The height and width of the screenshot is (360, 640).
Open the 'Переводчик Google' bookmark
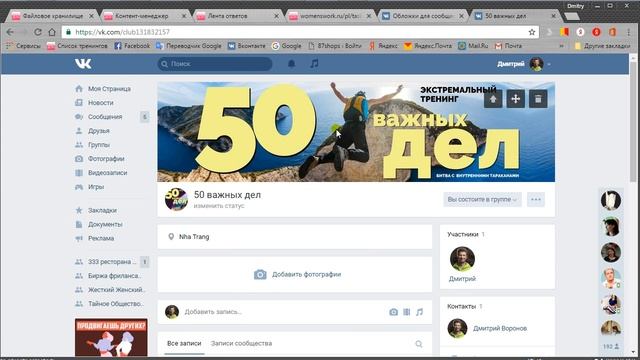[x=189, y=46]
